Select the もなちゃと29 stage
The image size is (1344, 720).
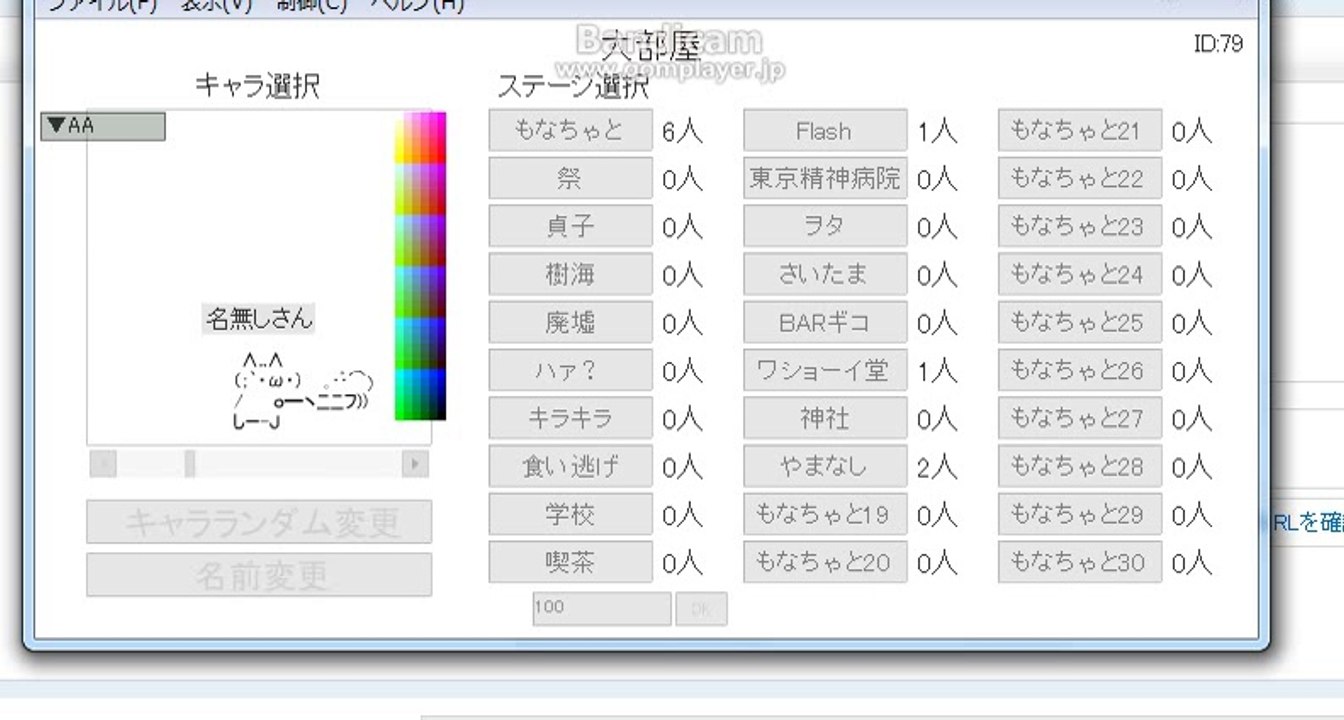tap(1080, 514)
